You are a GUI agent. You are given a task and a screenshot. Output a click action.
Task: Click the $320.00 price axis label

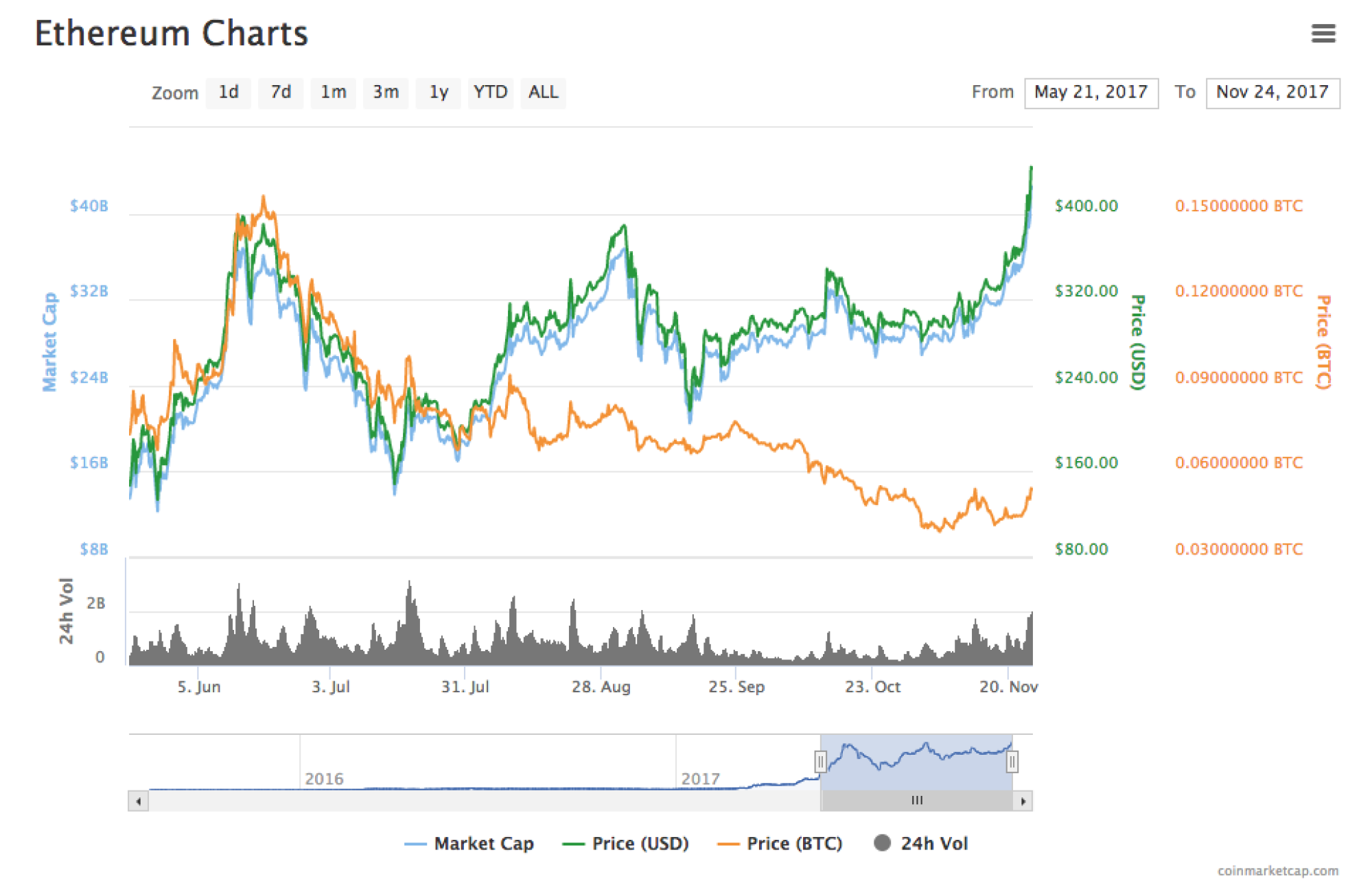click(x=1086, y=291)
